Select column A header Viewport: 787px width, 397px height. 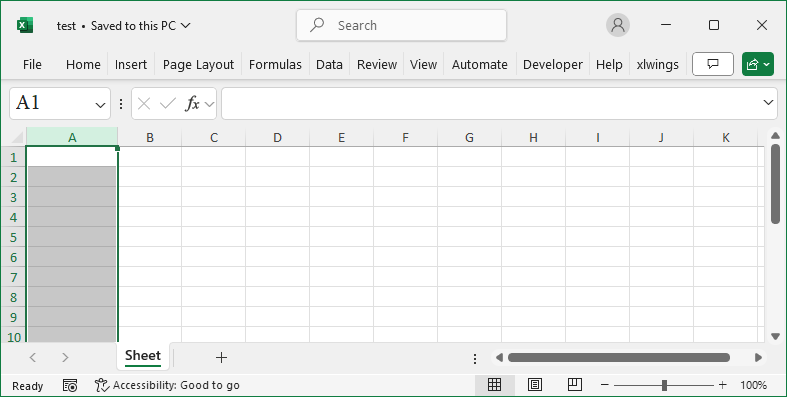click(x=72, y=138)
